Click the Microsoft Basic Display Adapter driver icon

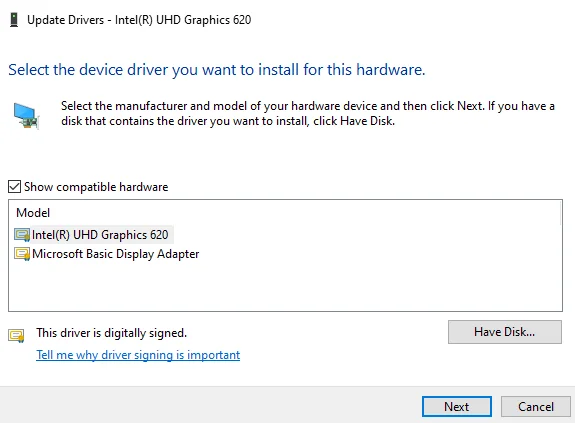22,254
